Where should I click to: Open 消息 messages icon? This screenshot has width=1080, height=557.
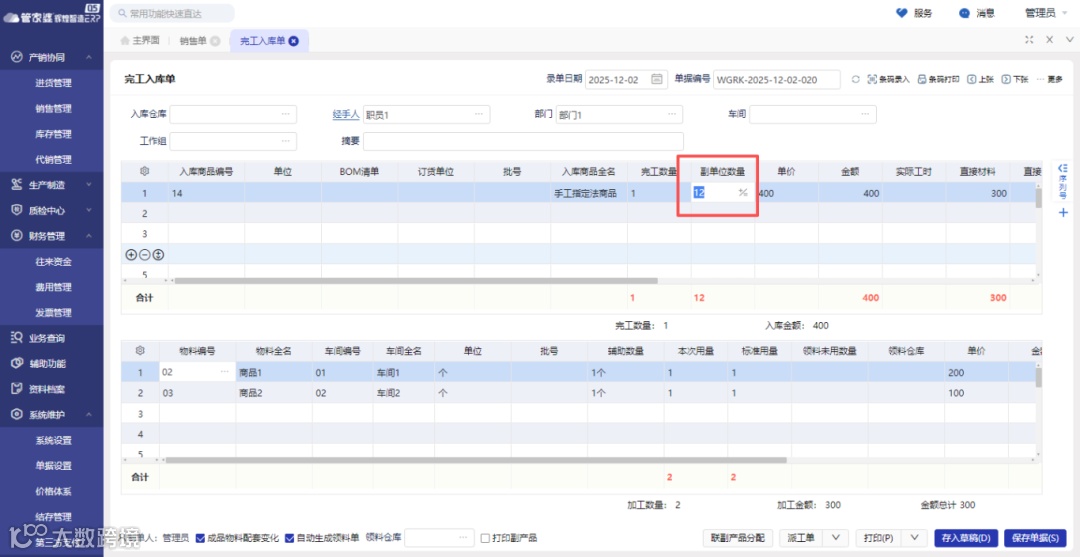click(964, 12)
